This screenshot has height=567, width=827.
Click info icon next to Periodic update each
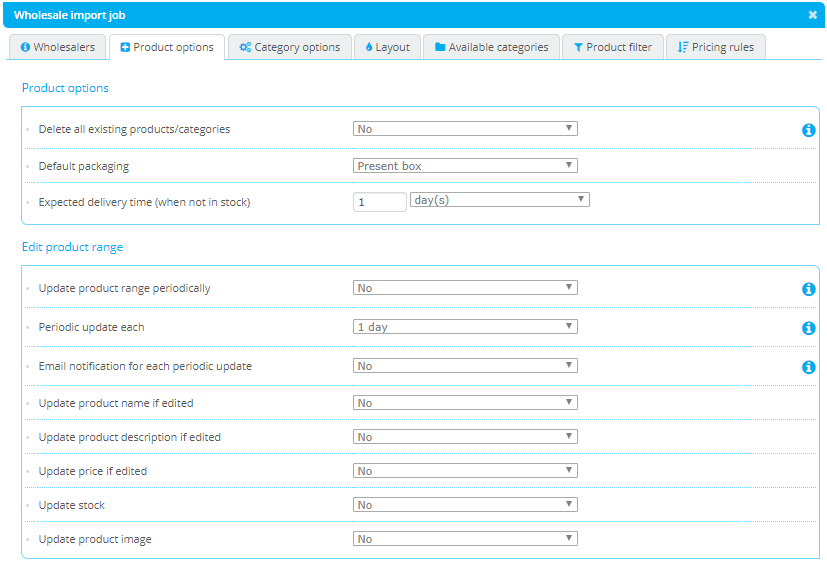808,328
